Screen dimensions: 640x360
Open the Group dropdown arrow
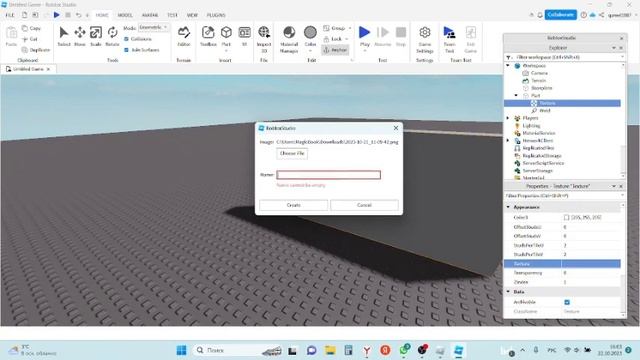[350, 28]
